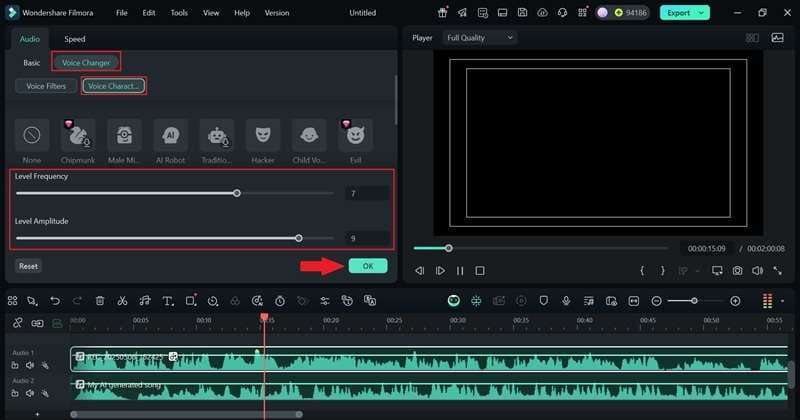Click the Delete trash icon
Viewport: 800px width, 420px height.
point(100,301)
